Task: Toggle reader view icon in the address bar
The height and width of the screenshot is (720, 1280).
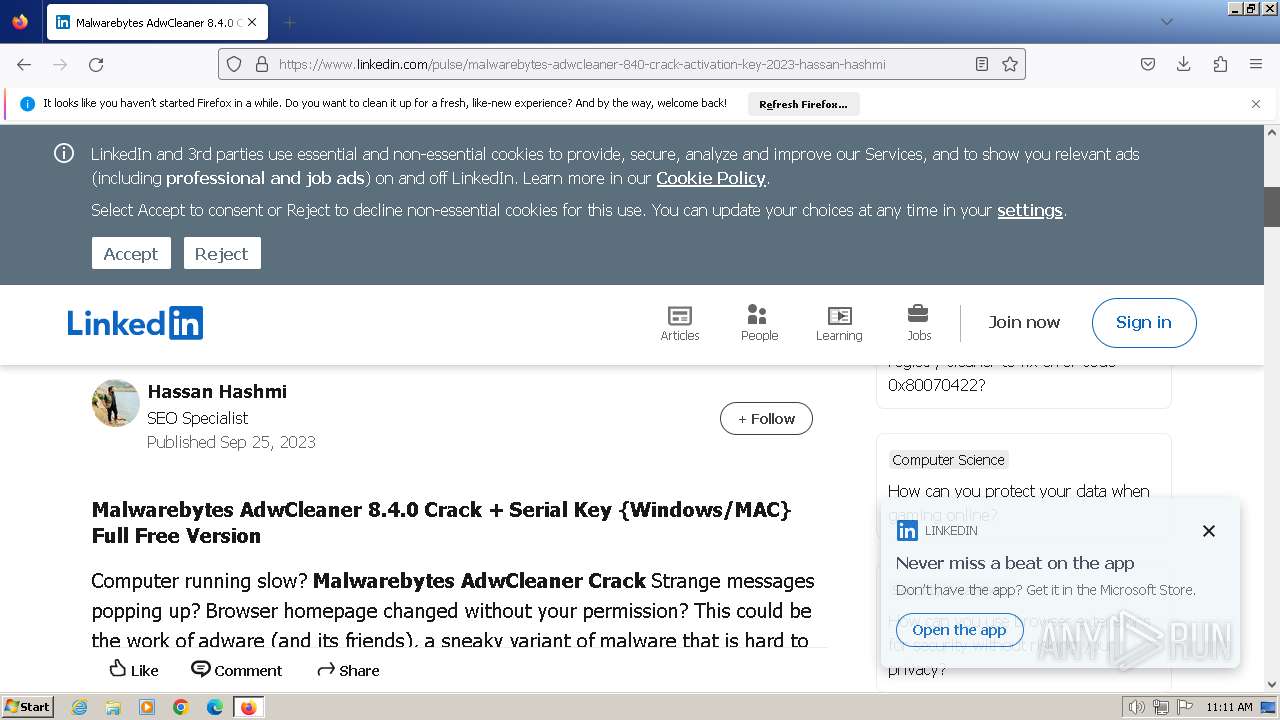Action: (982, 64)
